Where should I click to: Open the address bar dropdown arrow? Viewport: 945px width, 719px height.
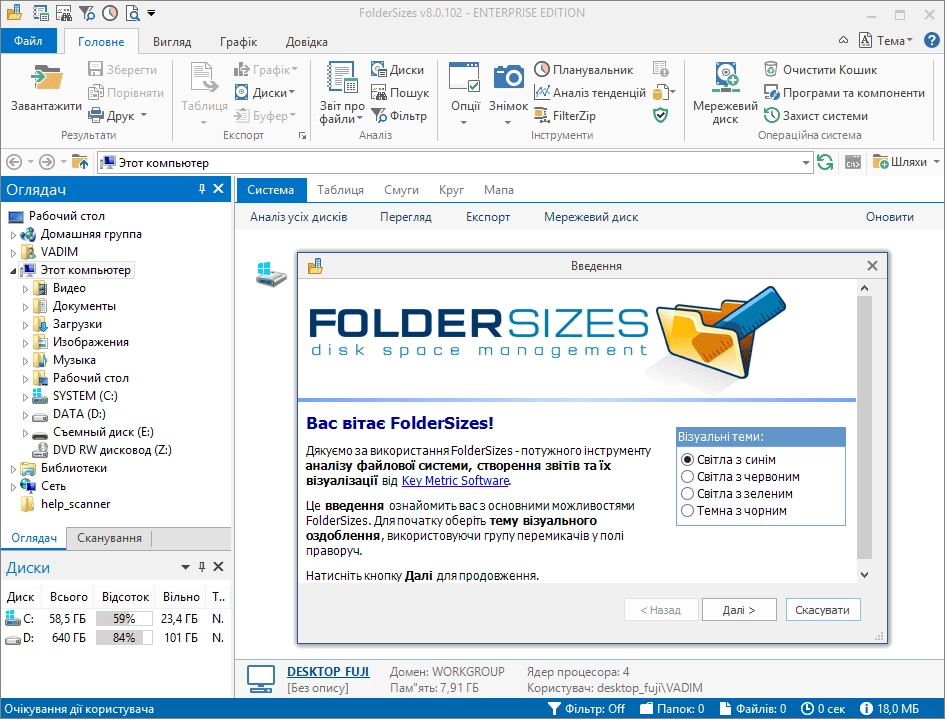(x=806, y=163)
